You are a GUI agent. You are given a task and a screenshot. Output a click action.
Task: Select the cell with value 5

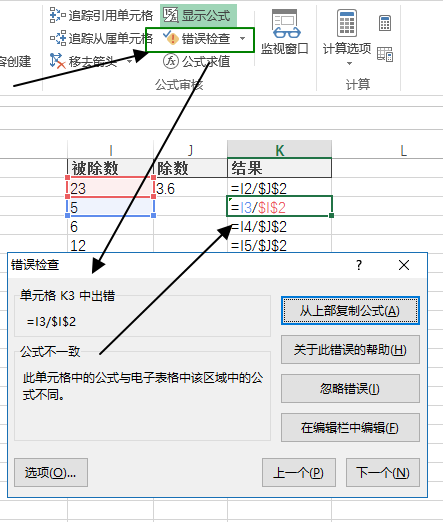click(x=111, y=207)
